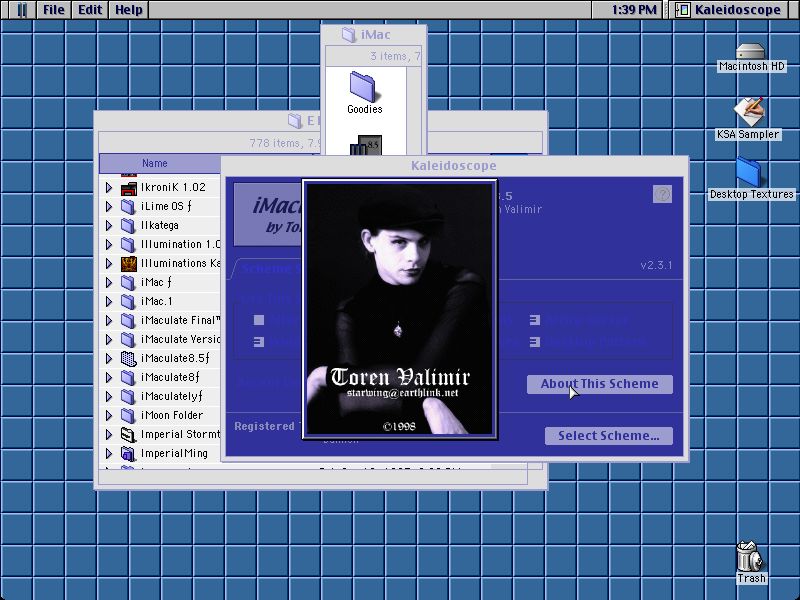800x600 pixels.
Task: Click the Kaleidoscope window title bar
Action: (455, 165)
